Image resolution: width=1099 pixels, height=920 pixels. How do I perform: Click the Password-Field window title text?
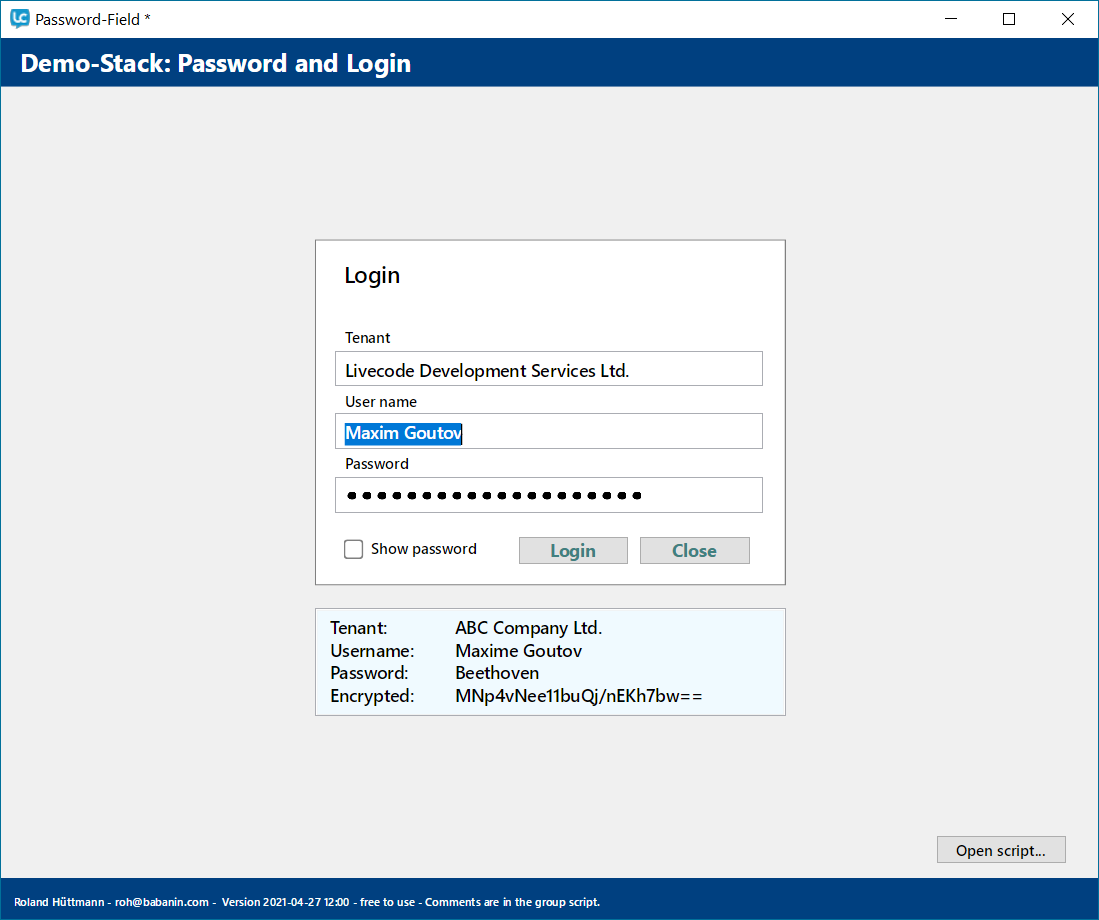click(93, 19)
